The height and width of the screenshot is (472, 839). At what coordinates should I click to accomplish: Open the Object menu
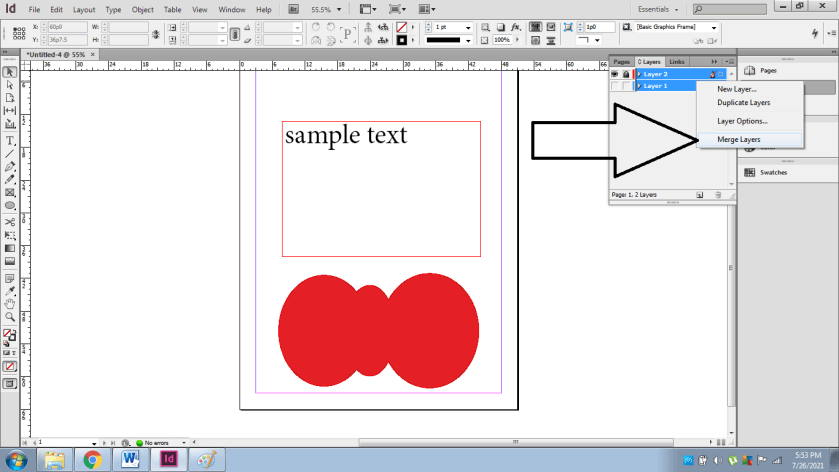[143, 9]
